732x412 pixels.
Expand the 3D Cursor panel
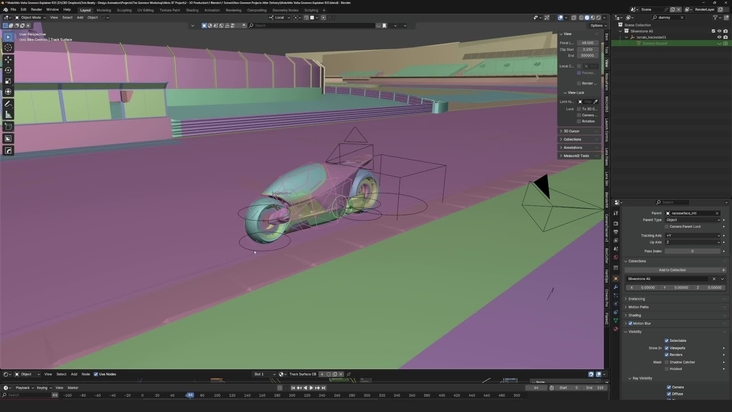(579, 131)
